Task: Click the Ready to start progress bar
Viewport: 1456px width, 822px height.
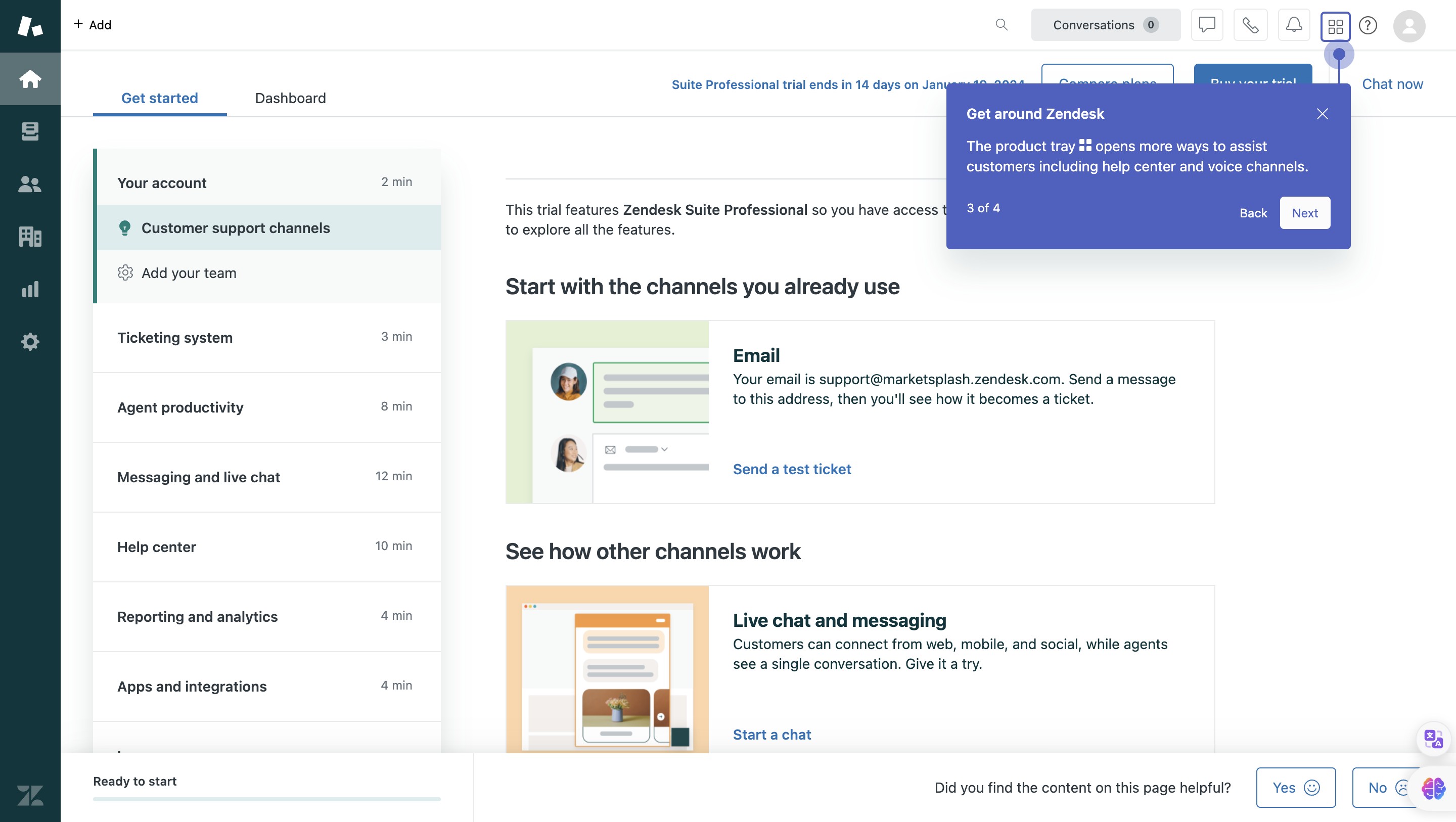Action: click(x=266, y=799)
